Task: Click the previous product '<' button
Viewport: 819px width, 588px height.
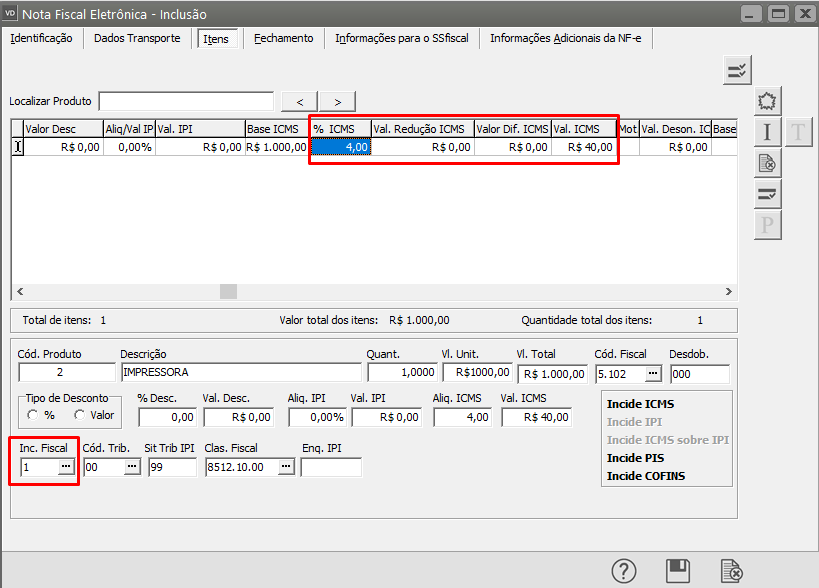Action: (x=300, y=101)
